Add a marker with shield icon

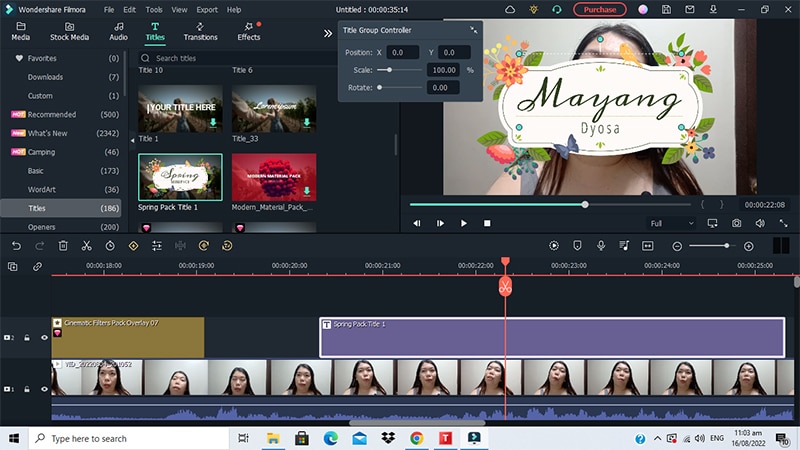pyautogui.click(x=577, y=246)
